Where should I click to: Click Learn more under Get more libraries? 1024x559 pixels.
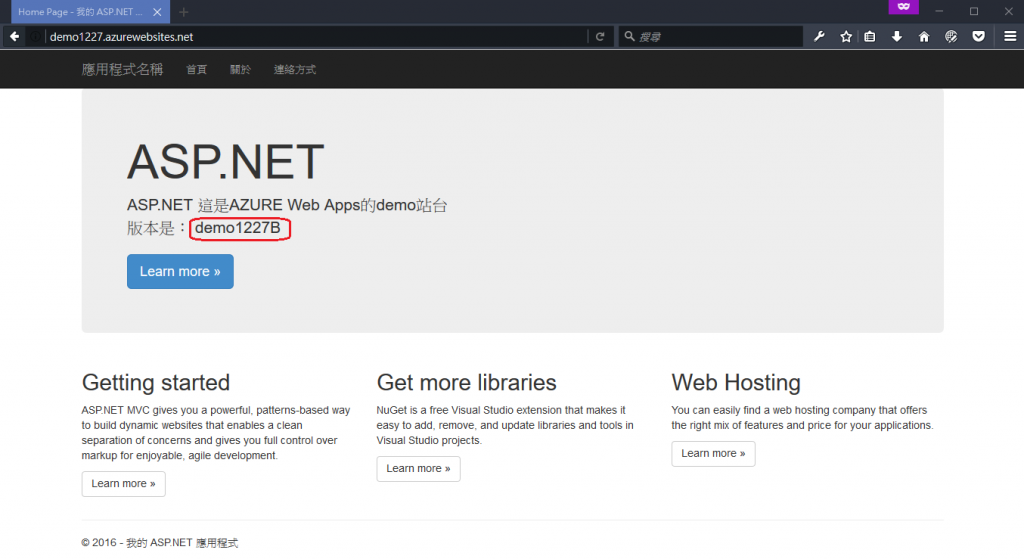point(419,469)
